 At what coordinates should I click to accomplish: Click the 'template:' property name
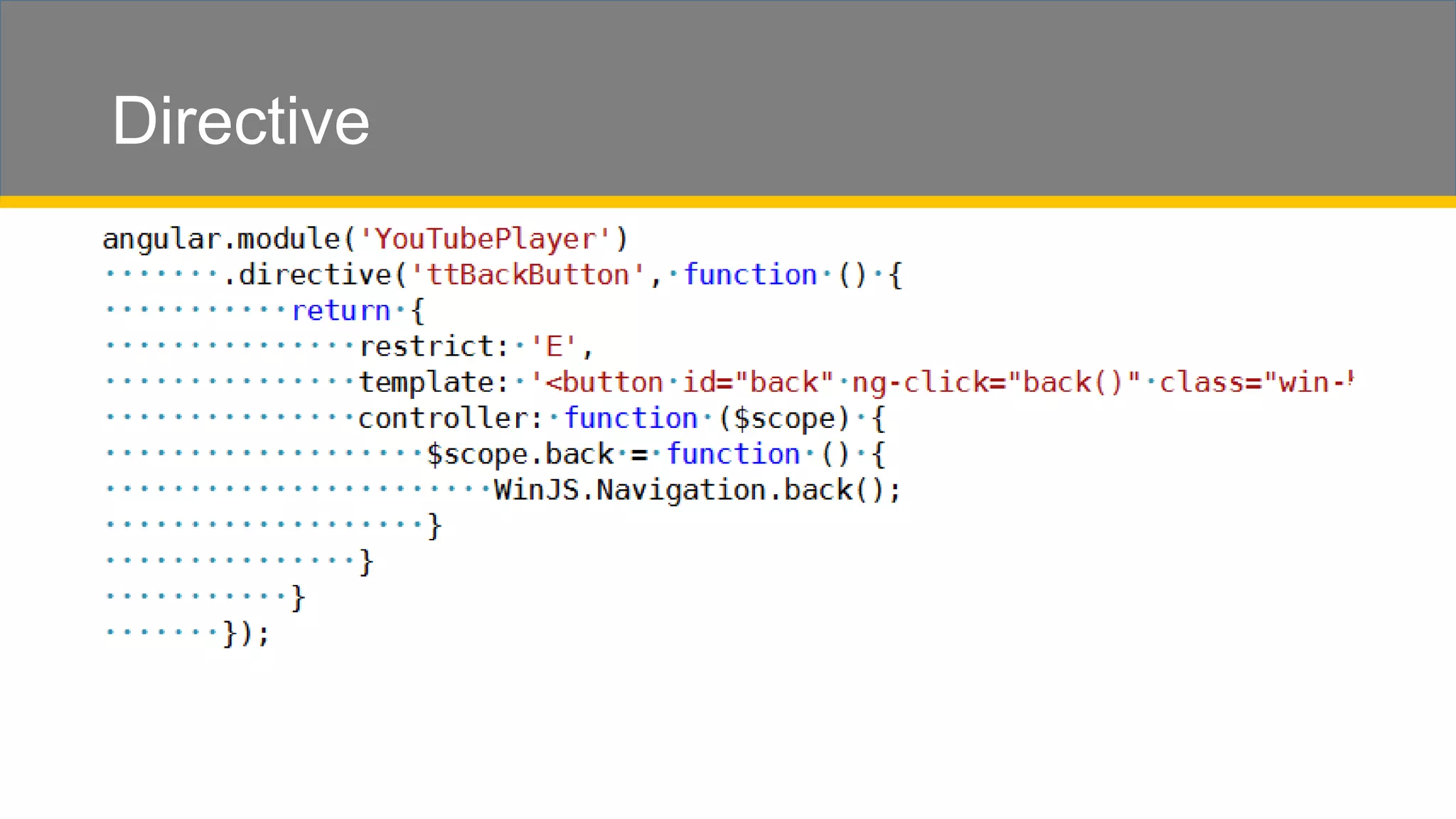point(434,382)
